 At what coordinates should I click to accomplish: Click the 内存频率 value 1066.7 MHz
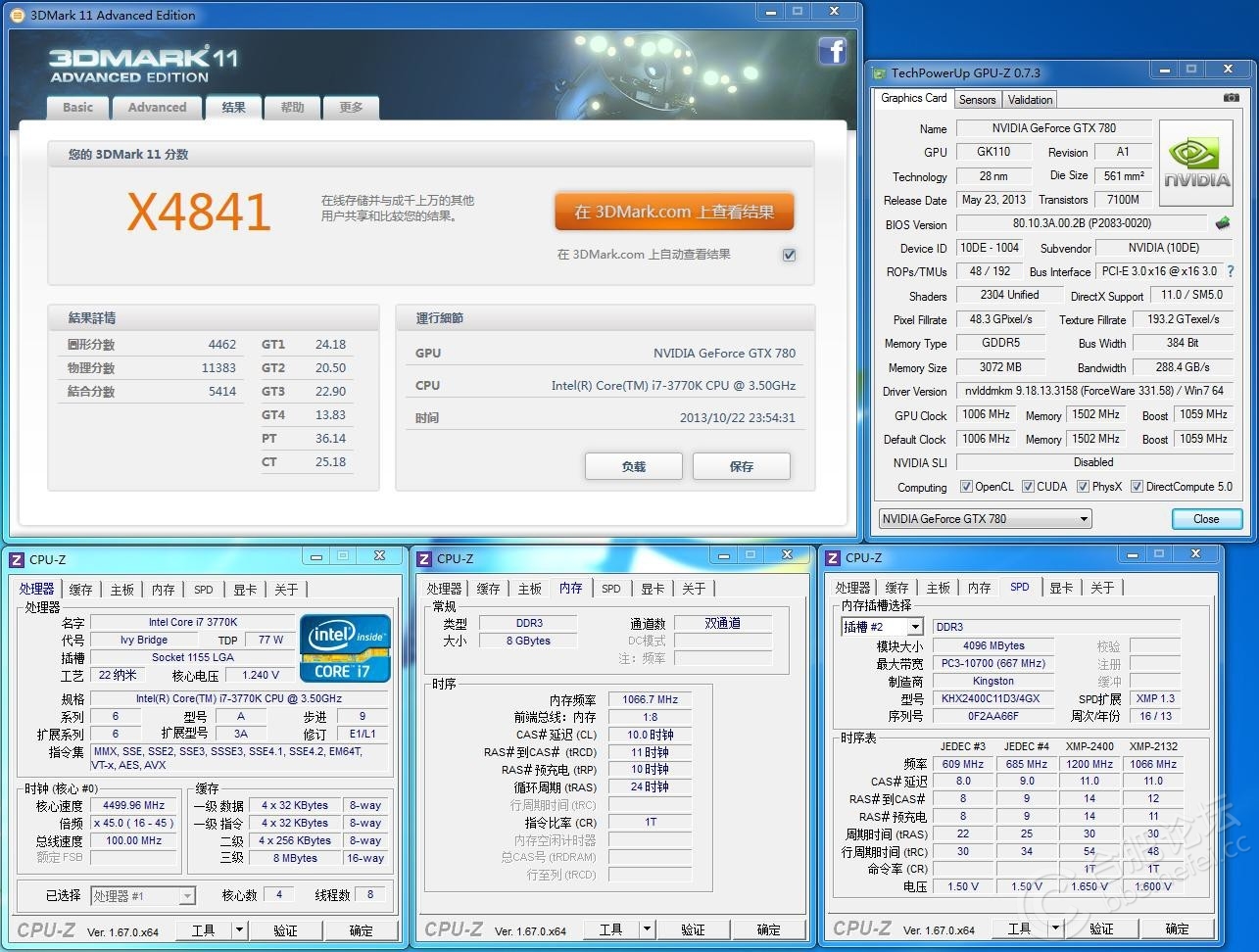pyautogui.click(x=651, y=699)
